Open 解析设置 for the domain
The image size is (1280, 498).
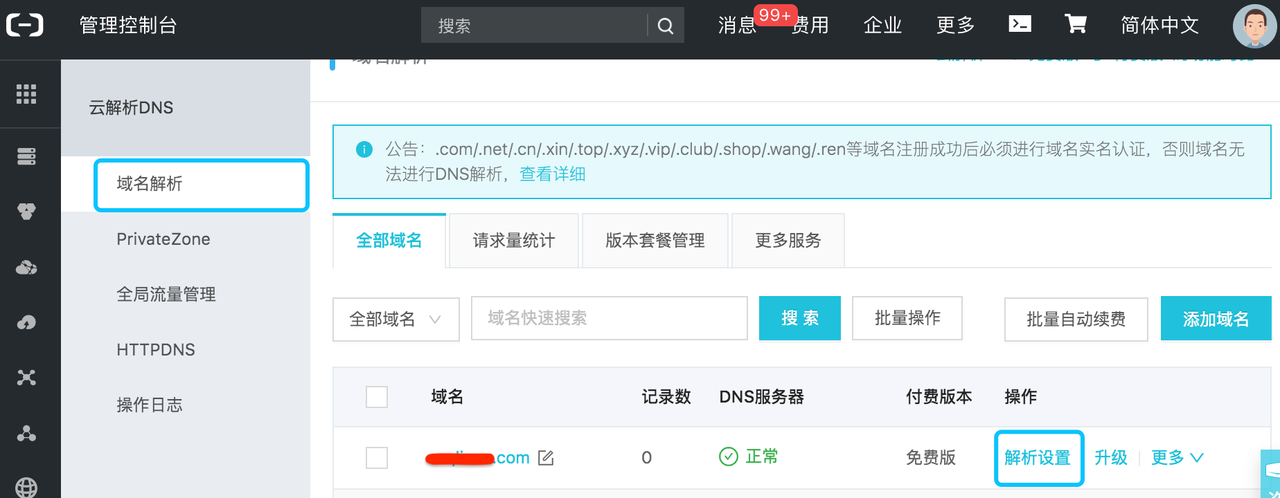1038,457
